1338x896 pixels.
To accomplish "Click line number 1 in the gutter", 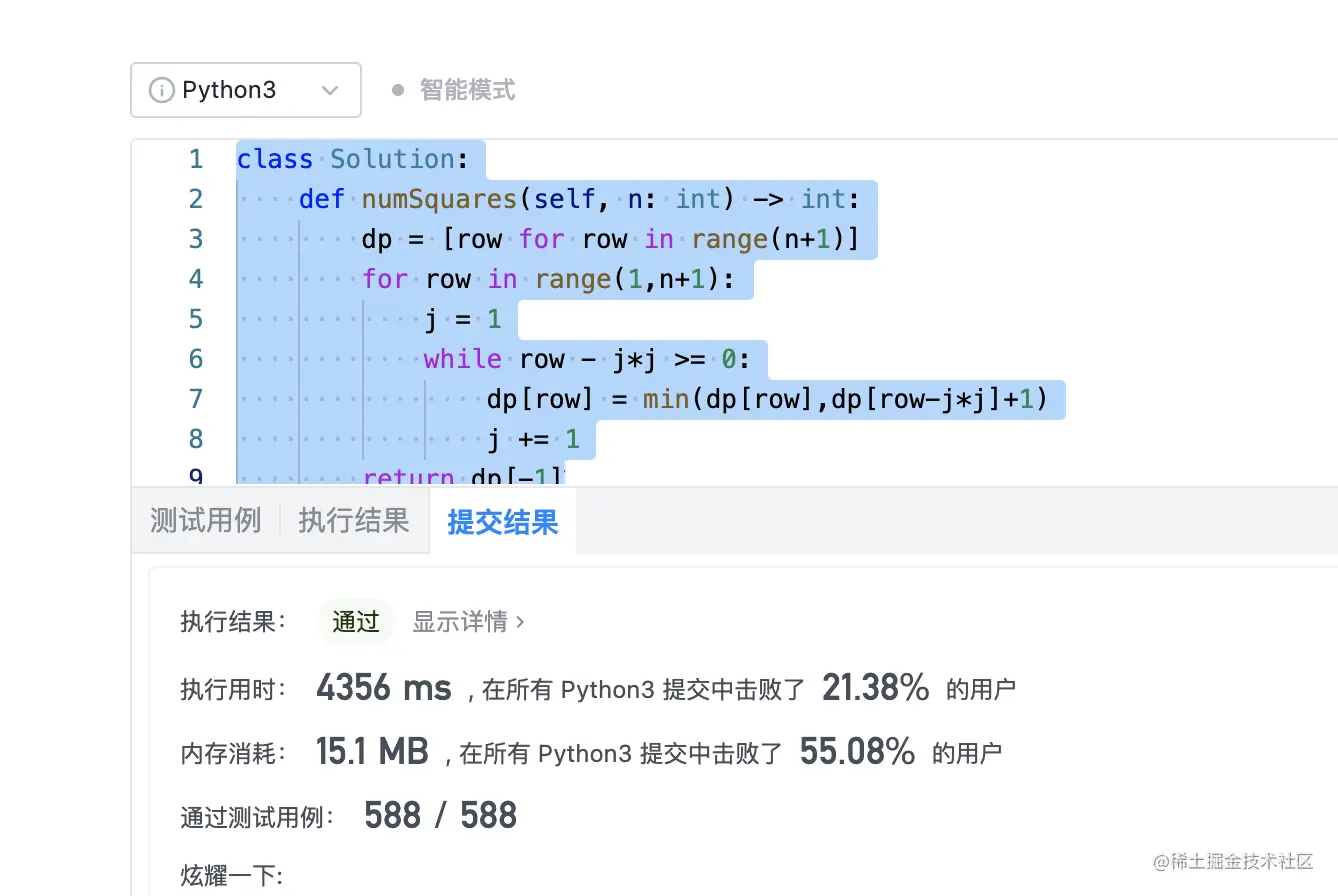I will click(196, 159).
